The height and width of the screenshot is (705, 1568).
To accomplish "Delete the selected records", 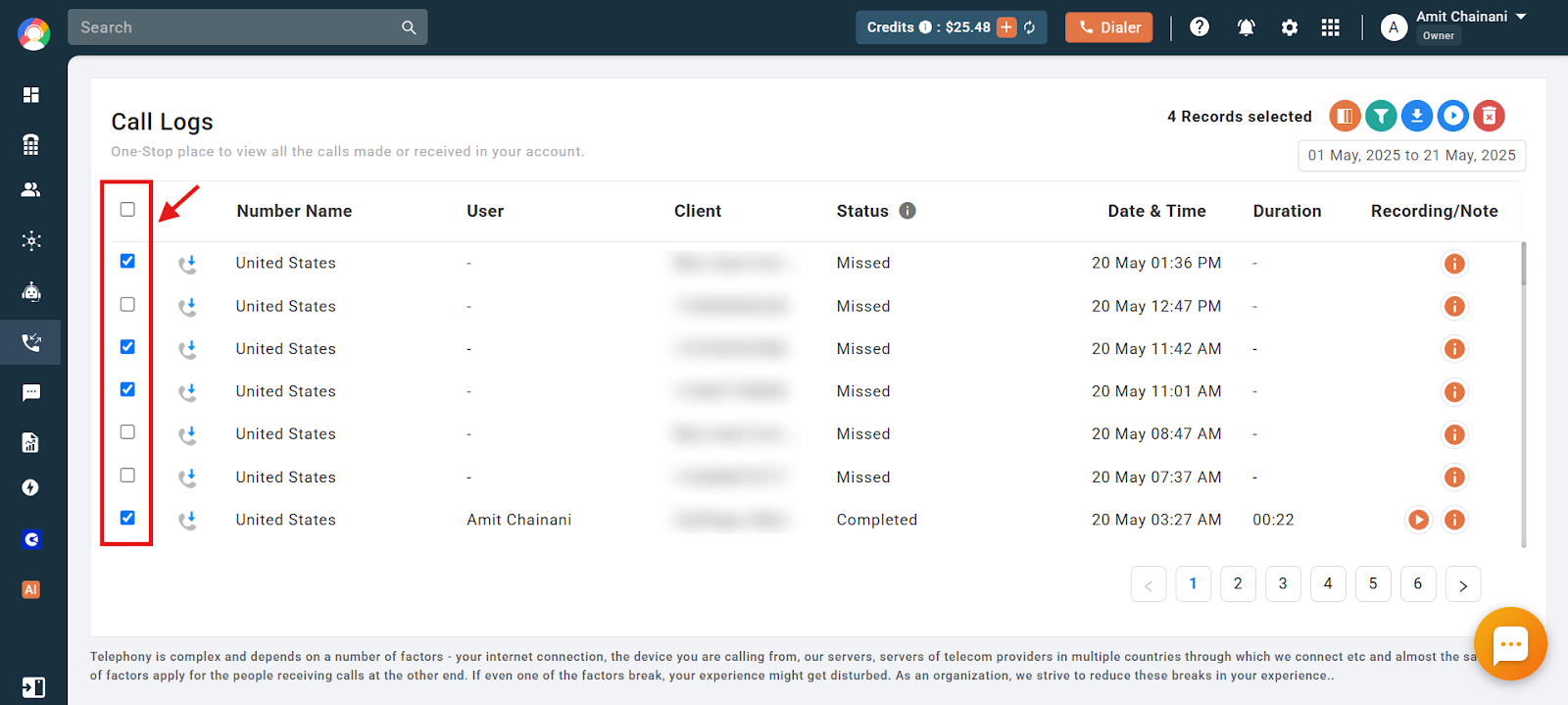I will 1490,116.
